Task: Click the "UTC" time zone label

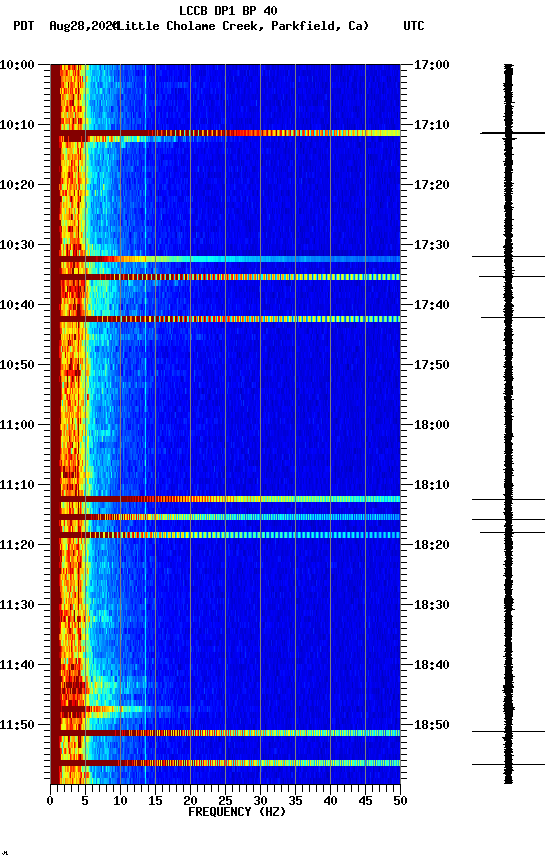Action: [x=414, y=26]
